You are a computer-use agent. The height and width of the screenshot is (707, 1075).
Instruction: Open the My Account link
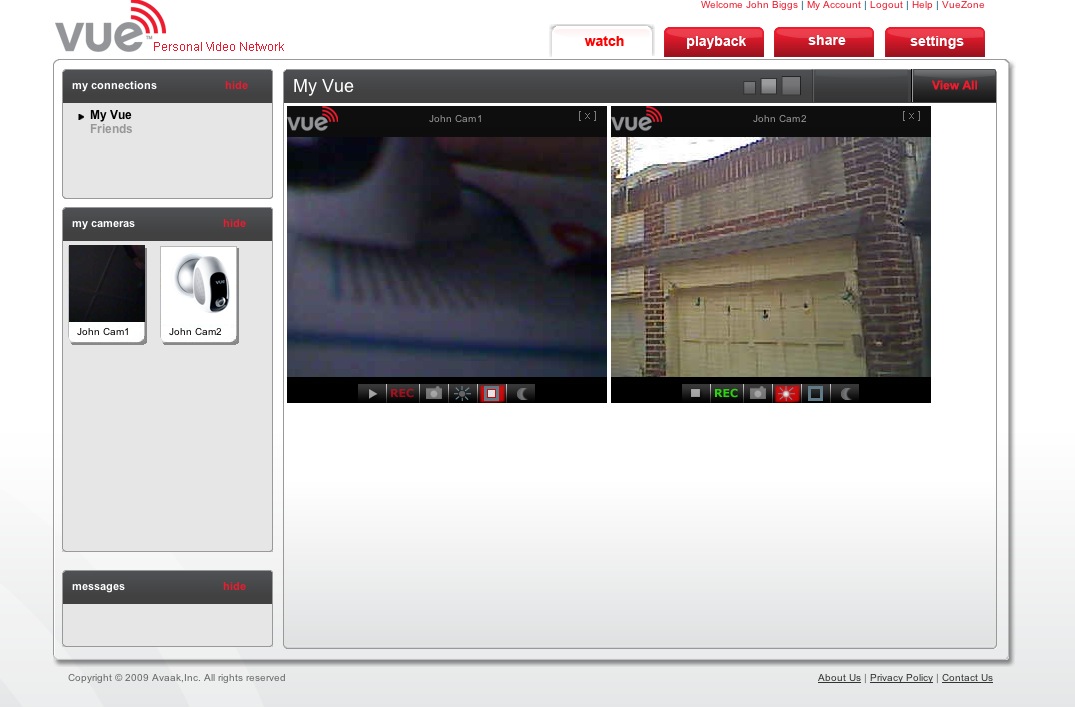(x=834, y=5)
